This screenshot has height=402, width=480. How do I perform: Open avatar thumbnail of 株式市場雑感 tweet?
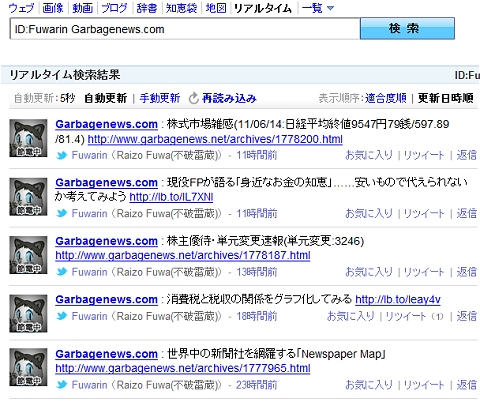tap(28, 138)
